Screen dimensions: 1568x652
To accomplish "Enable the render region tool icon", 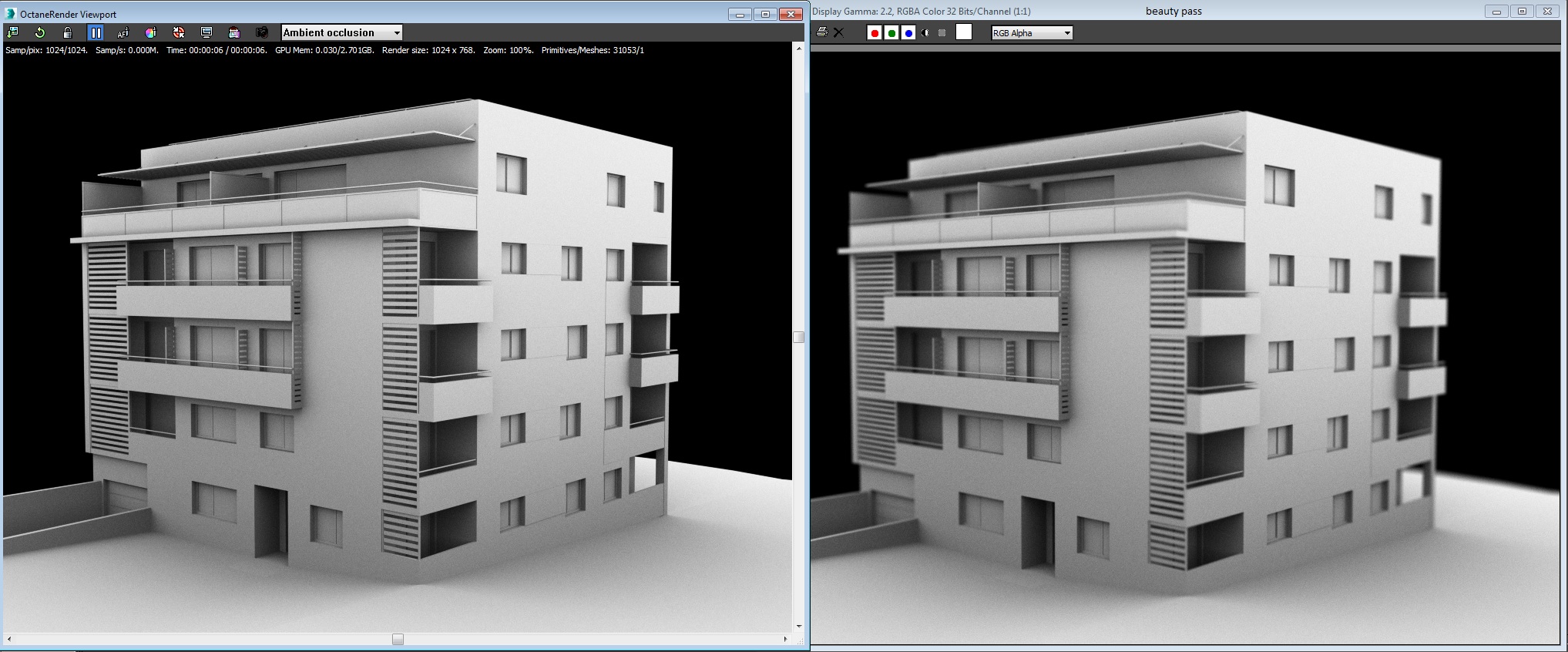I will (x=234, y=32).
